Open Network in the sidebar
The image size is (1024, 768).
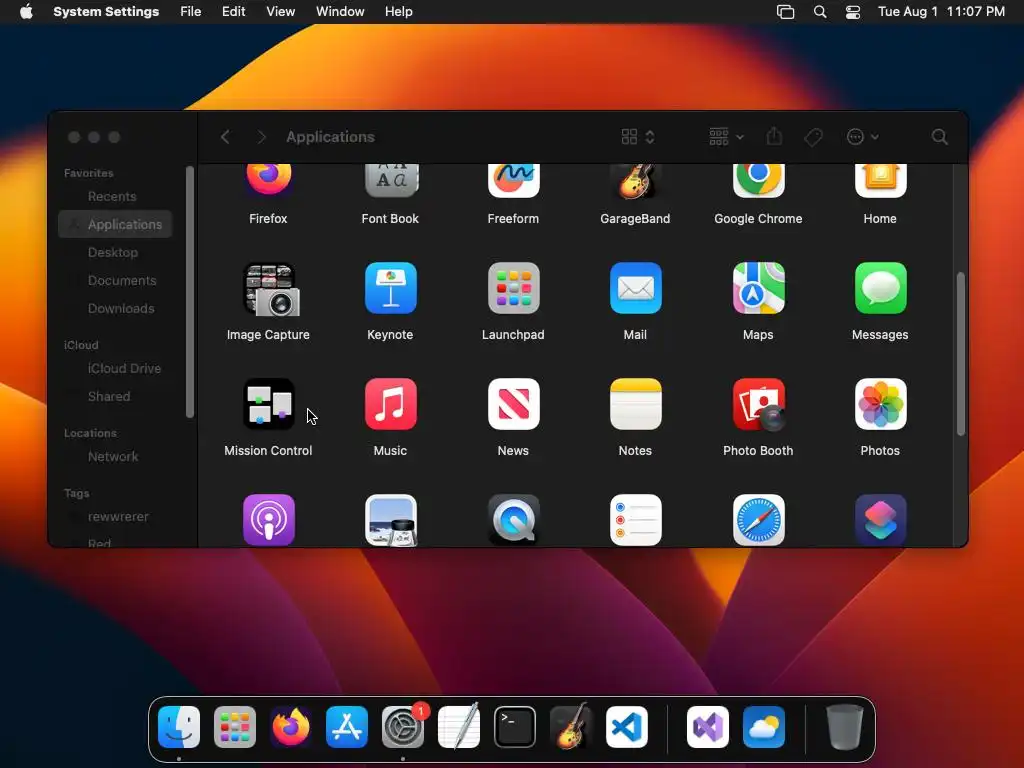(113, 456)
